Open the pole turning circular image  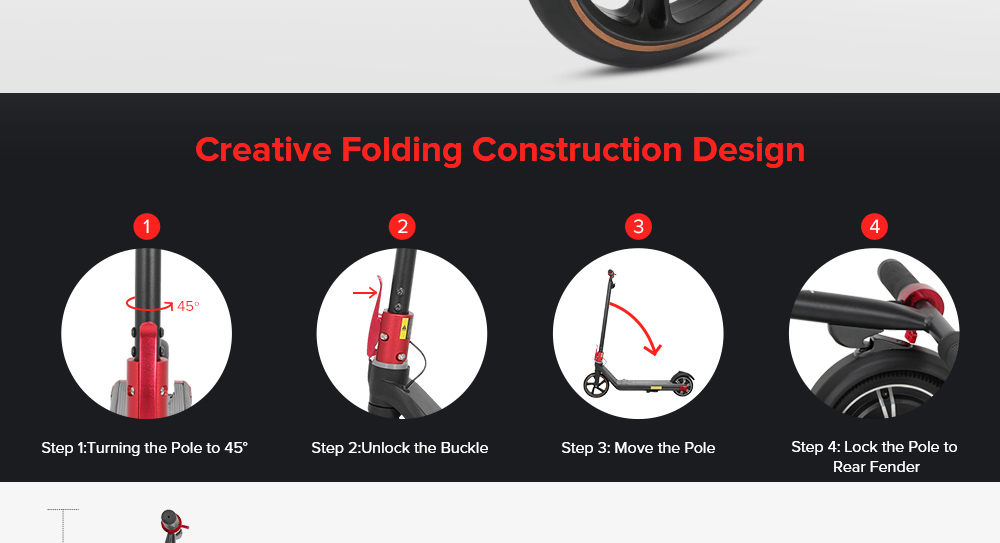click(147, 334)
